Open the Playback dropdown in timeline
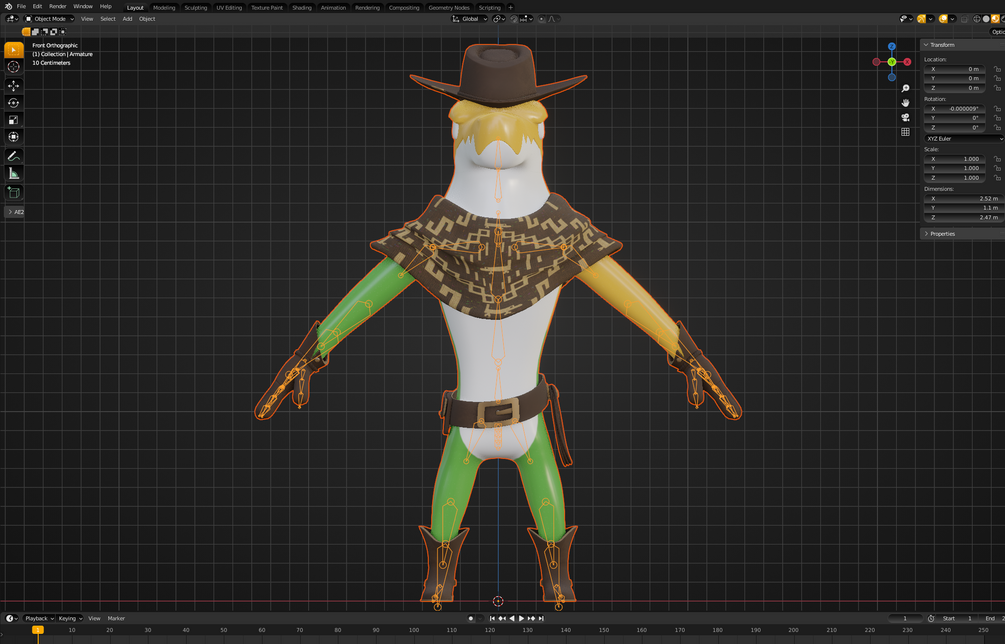1005x644 pixels. click(39, 618)
